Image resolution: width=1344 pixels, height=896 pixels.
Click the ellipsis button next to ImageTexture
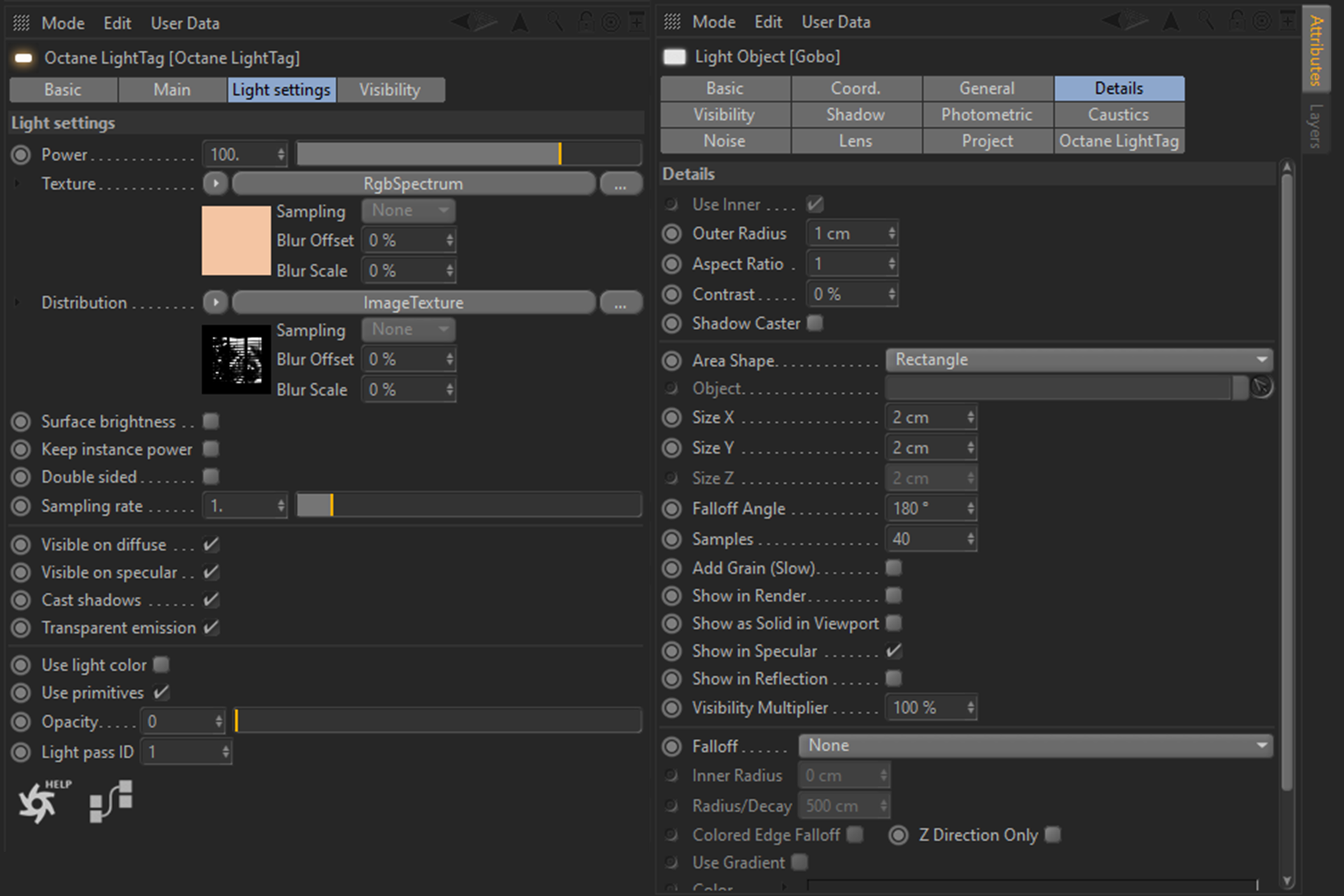(620, 303)
